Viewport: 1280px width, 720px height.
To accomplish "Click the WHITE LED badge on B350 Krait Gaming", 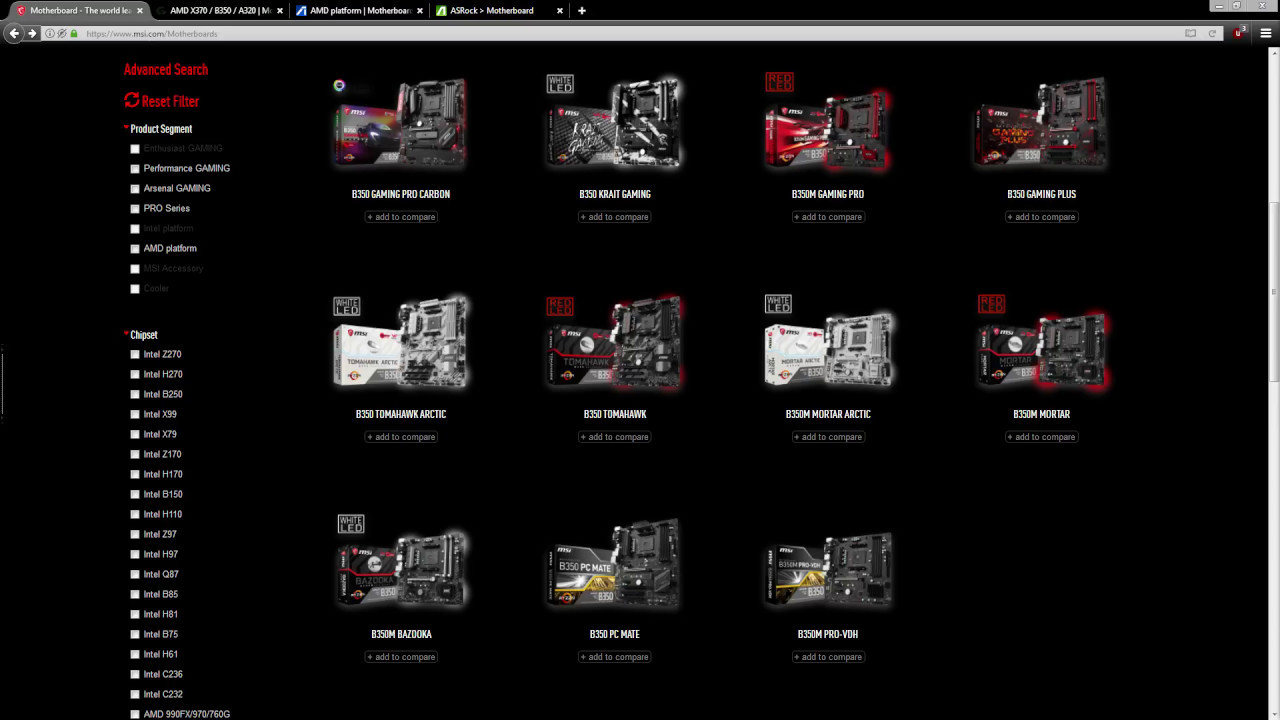I will [x=560, y=84].
